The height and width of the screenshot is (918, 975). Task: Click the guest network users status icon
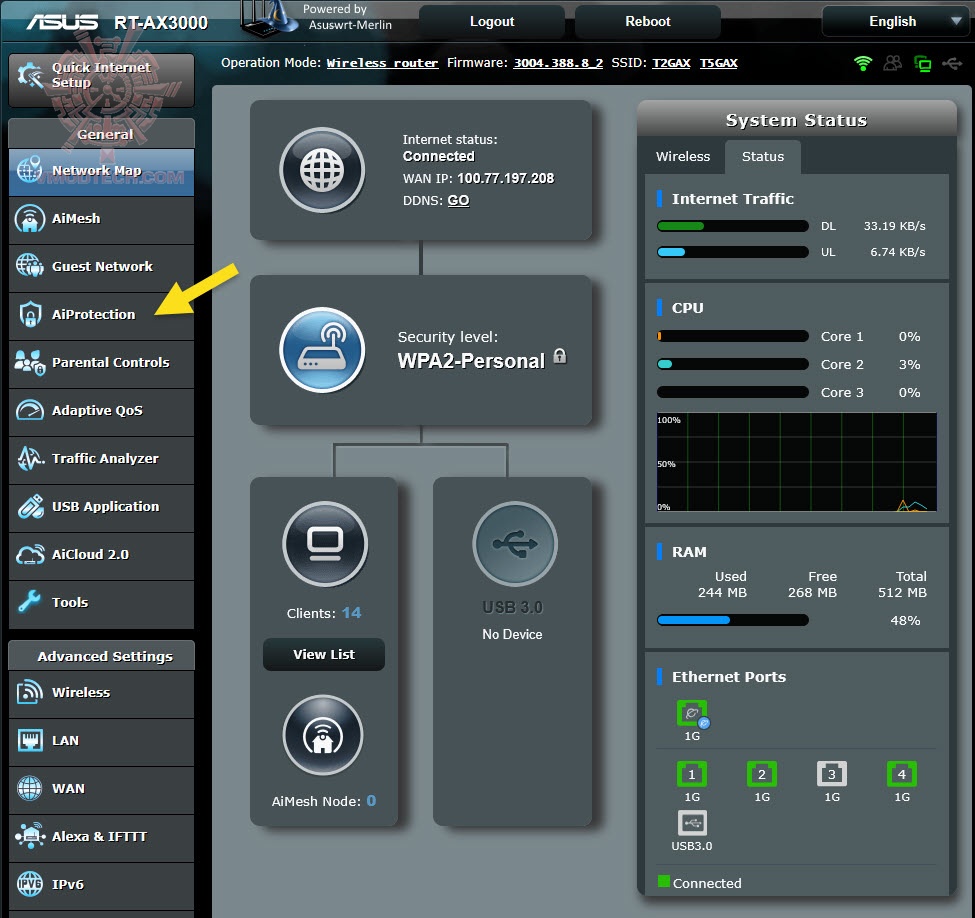pos(892,63)
